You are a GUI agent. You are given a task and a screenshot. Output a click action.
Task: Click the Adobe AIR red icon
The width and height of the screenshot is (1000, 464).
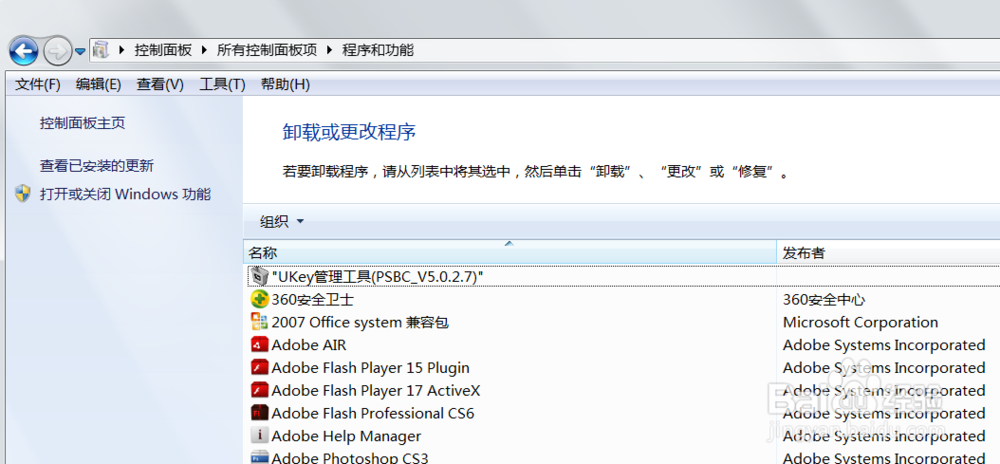(x=260, y=345)
